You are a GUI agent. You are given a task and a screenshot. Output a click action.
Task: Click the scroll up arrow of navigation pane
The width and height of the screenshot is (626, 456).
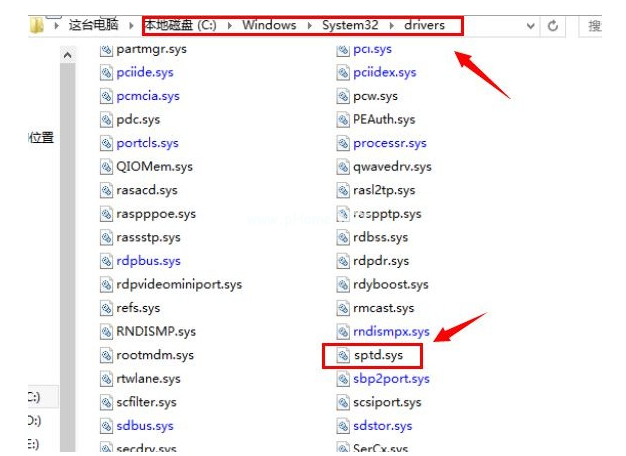69,56
